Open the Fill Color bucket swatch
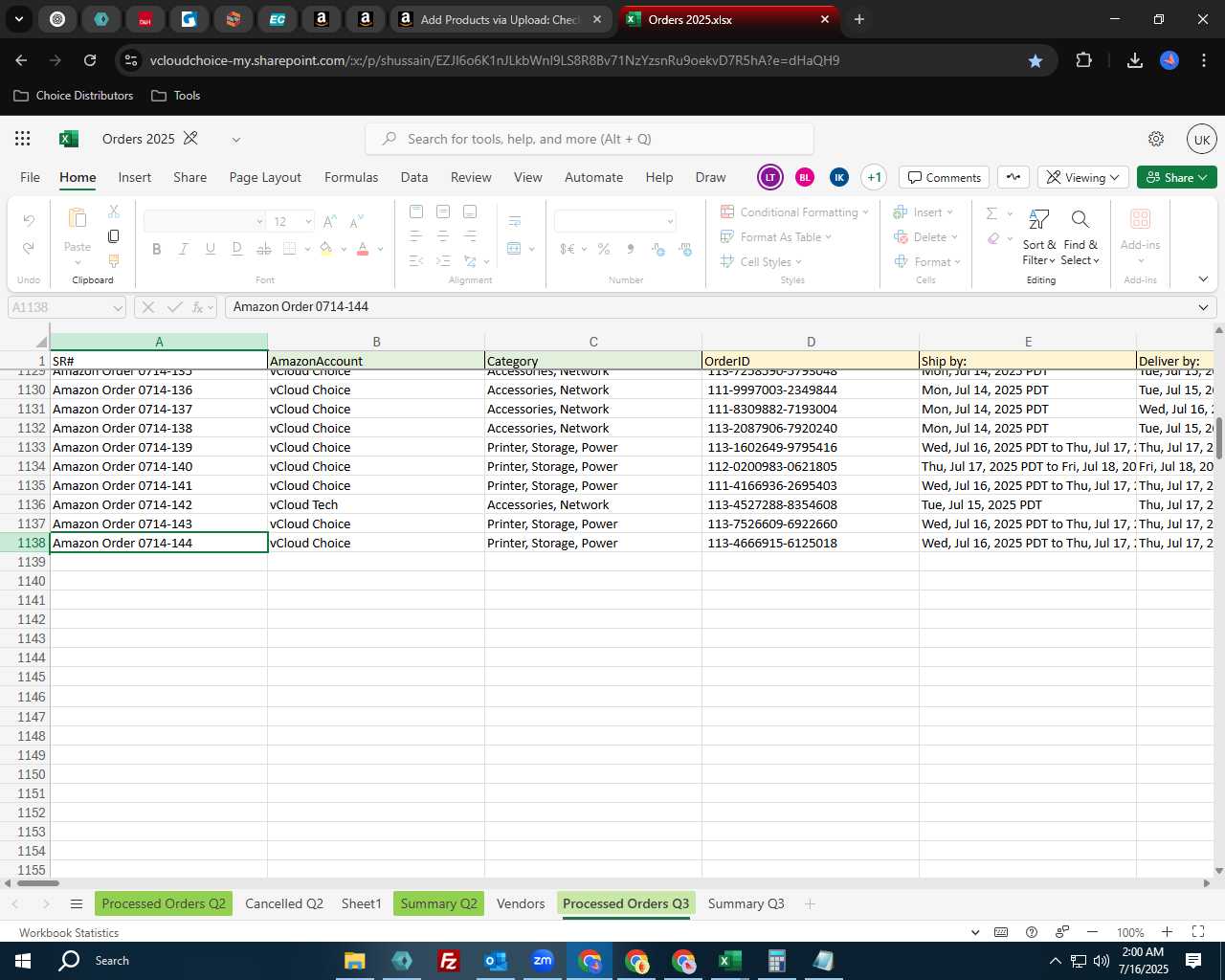 coord(325,249)
